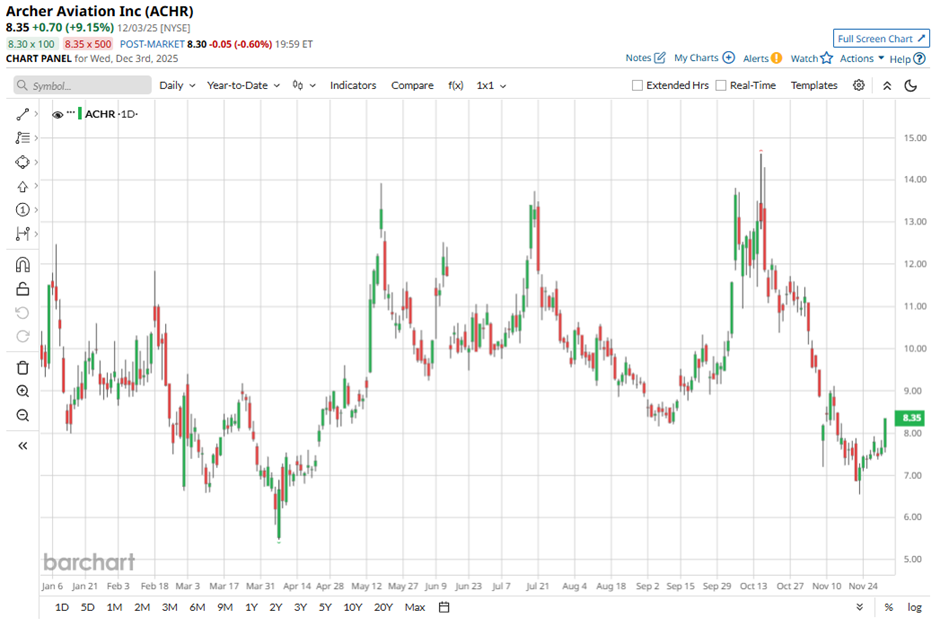The image size is (940, 627).
Task: Collapse the left drawing toolbar
Action: 23,445
